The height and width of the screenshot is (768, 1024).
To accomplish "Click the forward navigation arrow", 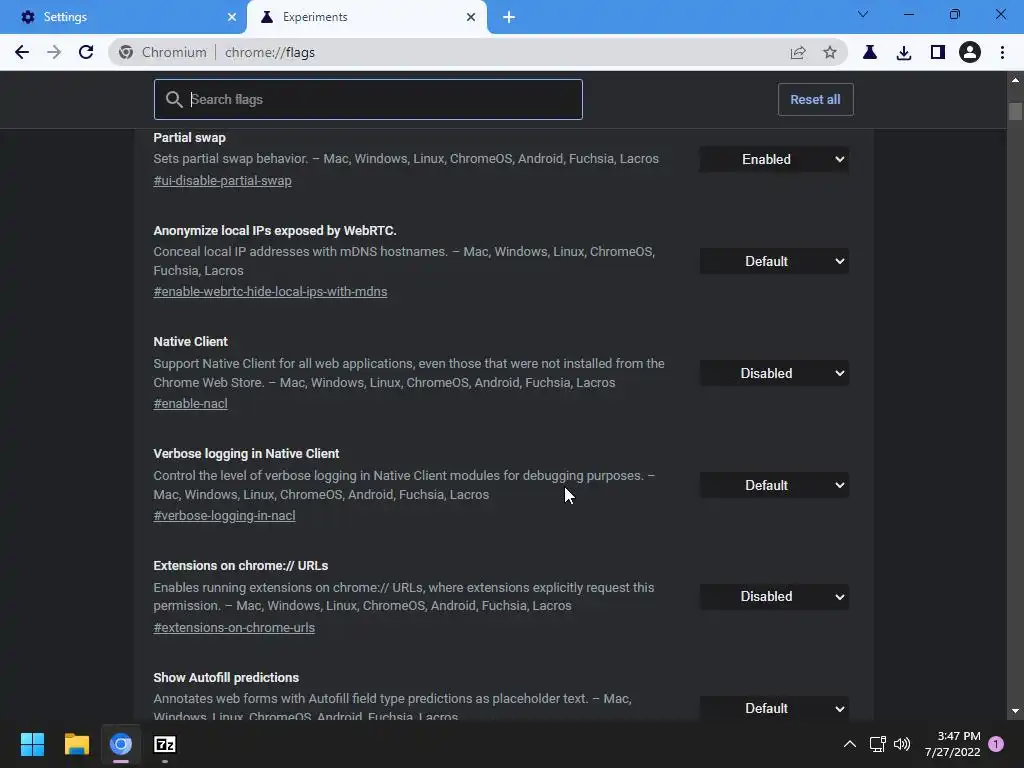I will (54, 52).
